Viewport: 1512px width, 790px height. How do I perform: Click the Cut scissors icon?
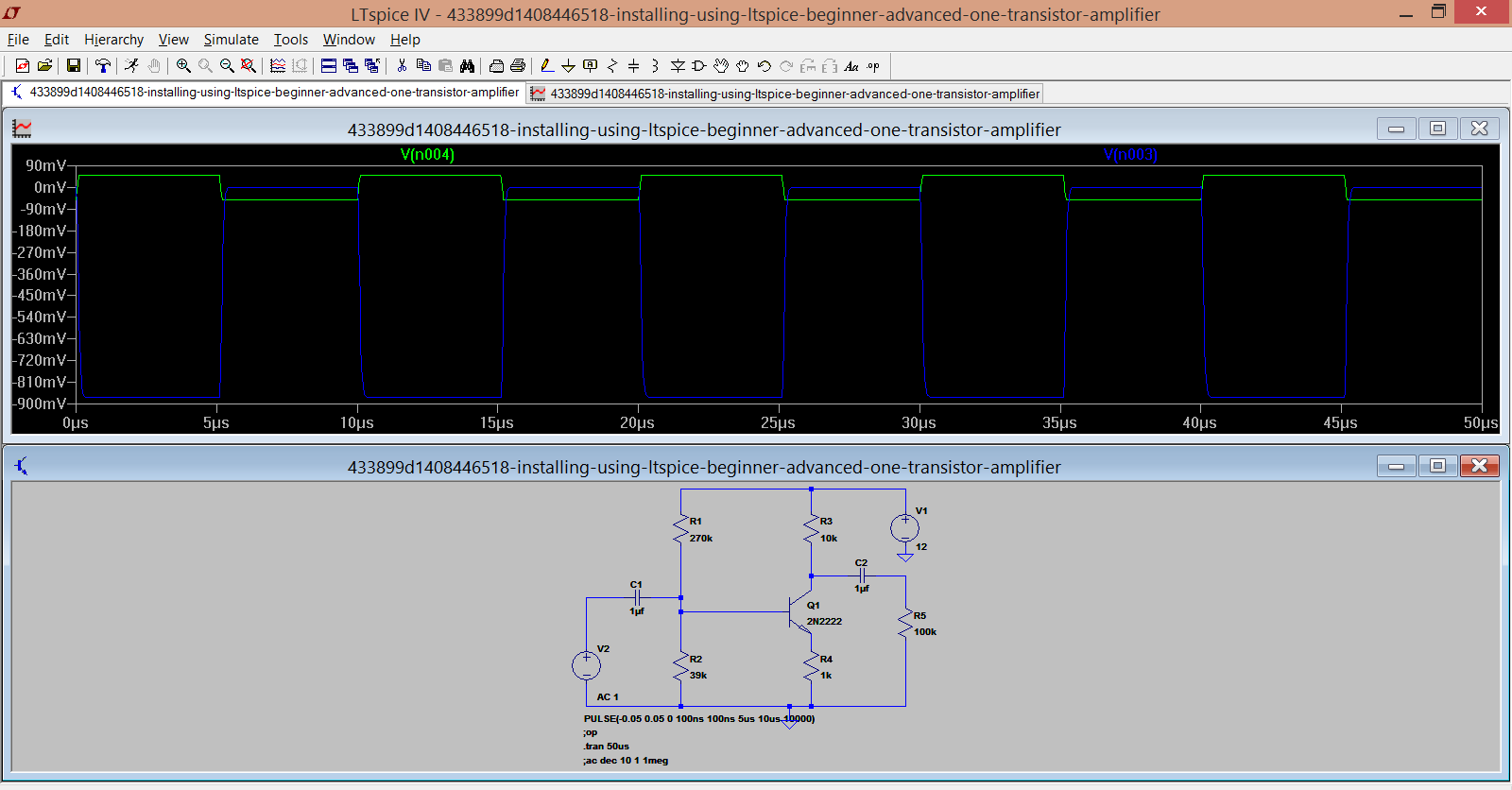[402, 65]
